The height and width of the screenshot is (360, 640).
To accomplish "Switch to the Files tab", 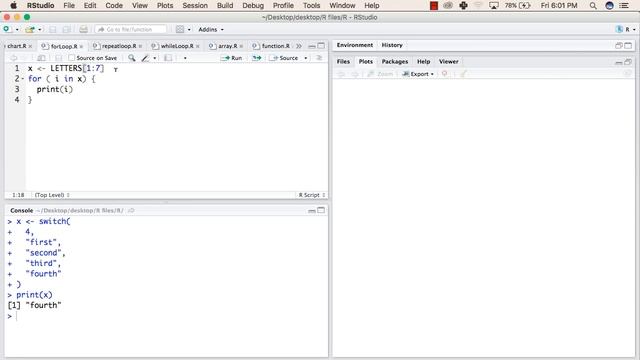I will (343, 61).
